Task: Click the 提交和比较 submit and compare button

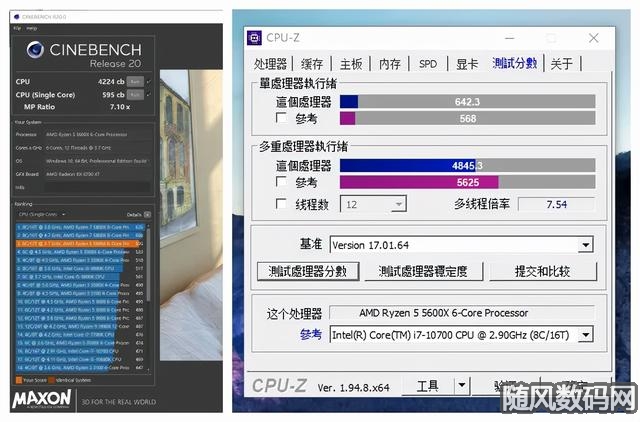Action: 542,271
